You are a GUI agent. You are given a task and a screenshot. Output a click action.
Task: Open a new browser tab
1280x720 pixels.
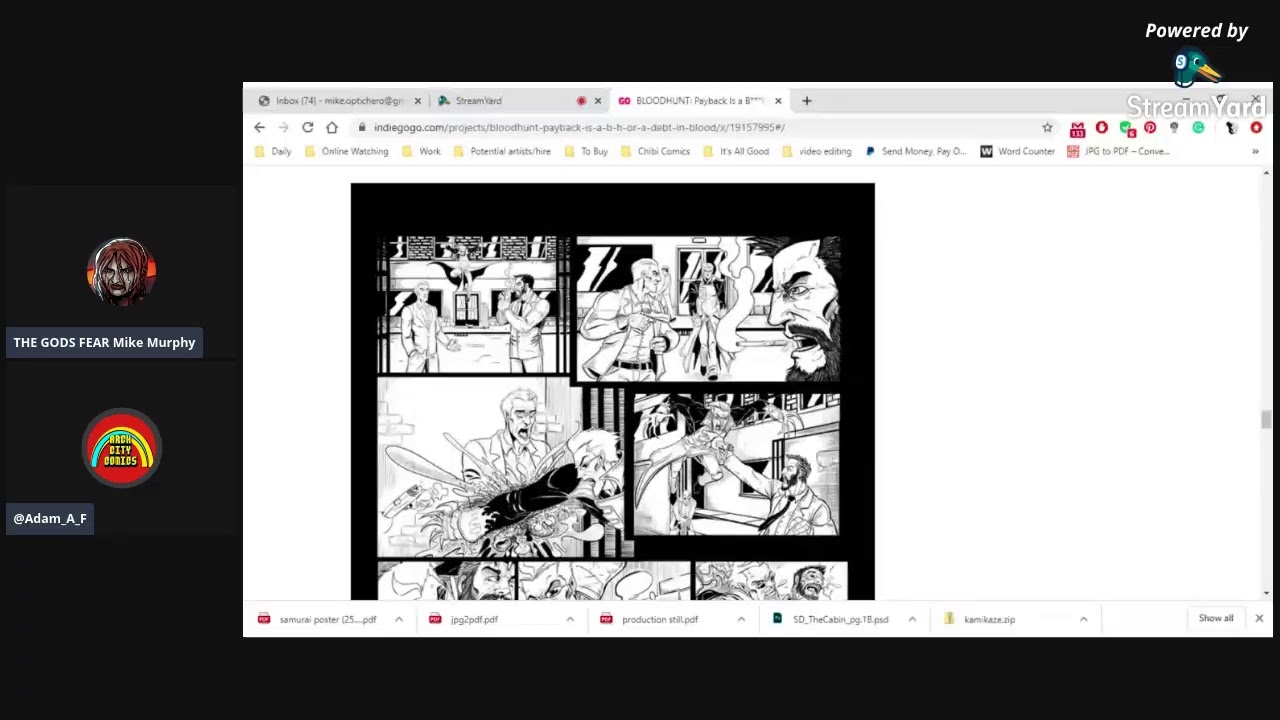point(806,101)
